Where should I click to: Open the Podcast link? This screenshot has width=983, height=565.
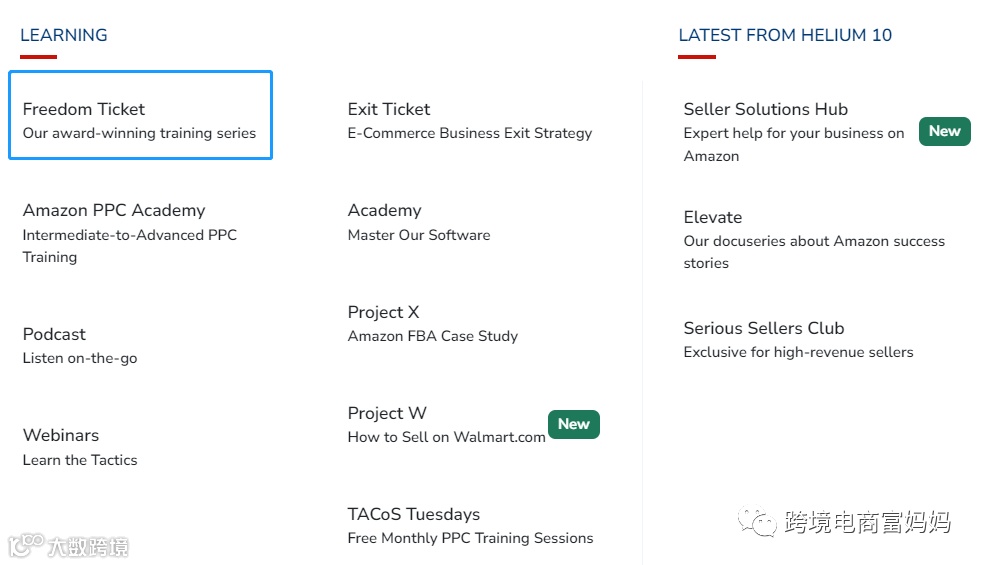54,334
